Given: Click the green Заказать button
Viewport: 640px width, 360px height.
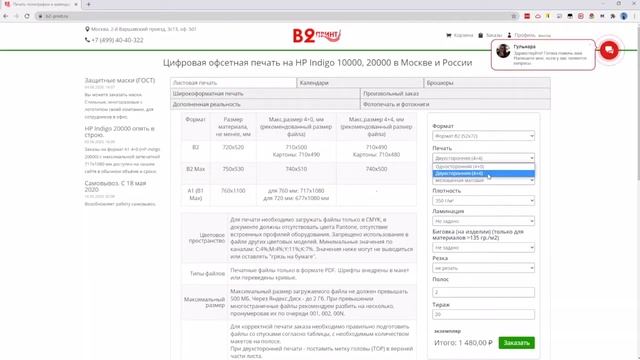Looking at the screenshot, I should pos(516,343).
